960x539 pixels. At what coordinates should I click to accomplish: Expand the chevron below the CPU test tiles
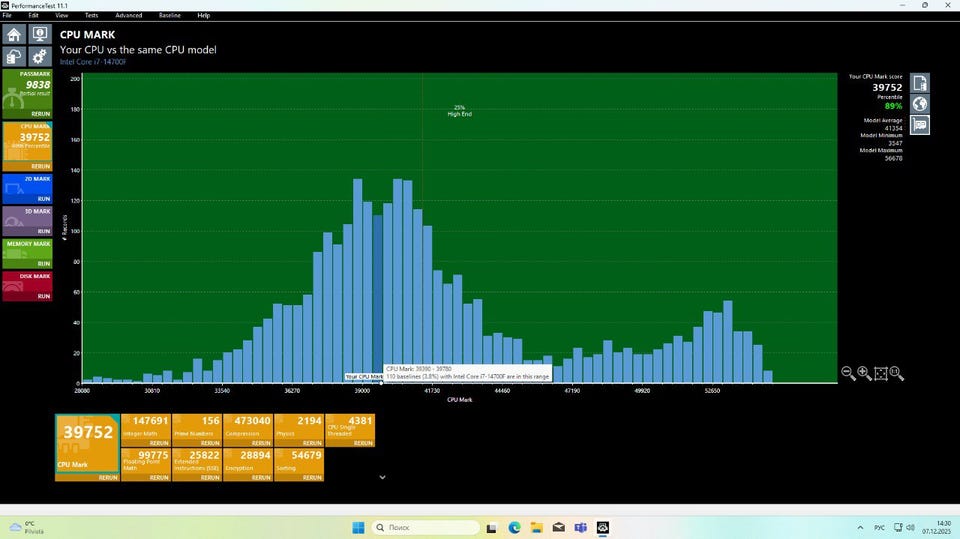coord(382,477)
